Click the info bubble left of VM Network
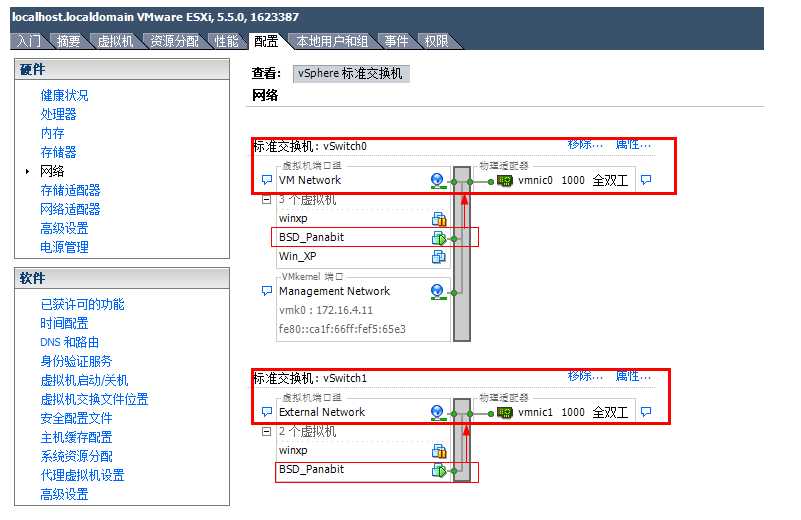This screenshot has height=520, width=801. (x=267, y=180)
